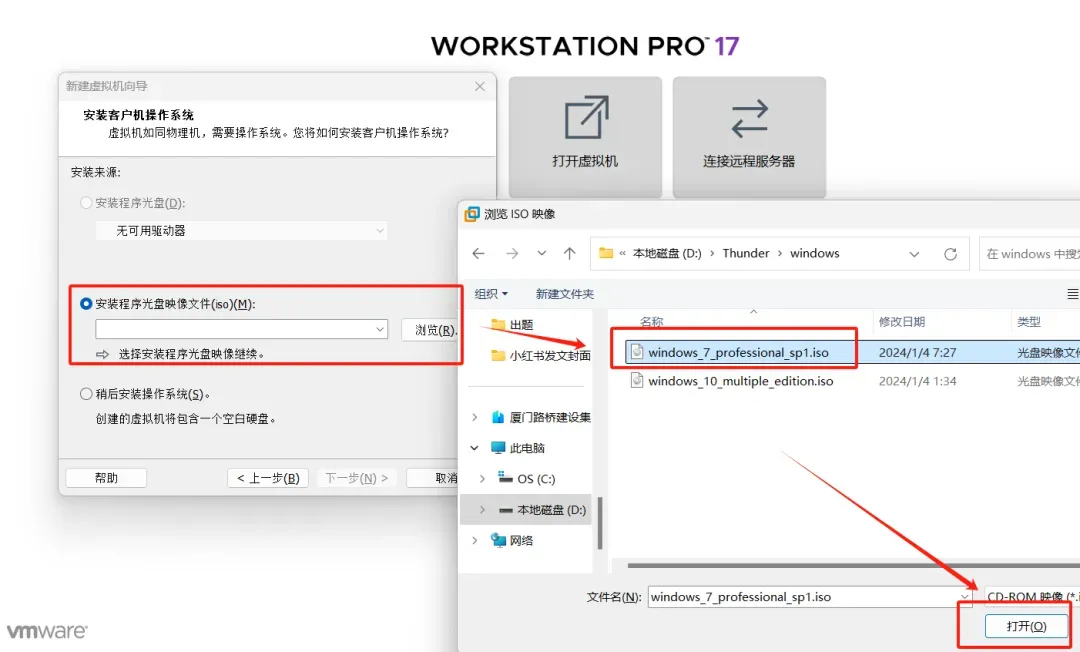The height and width of the screenshot is (652, 1080).
Task: Click the 本地磁盘 (D:) breadcrumb
Action: tap(667, 253)
